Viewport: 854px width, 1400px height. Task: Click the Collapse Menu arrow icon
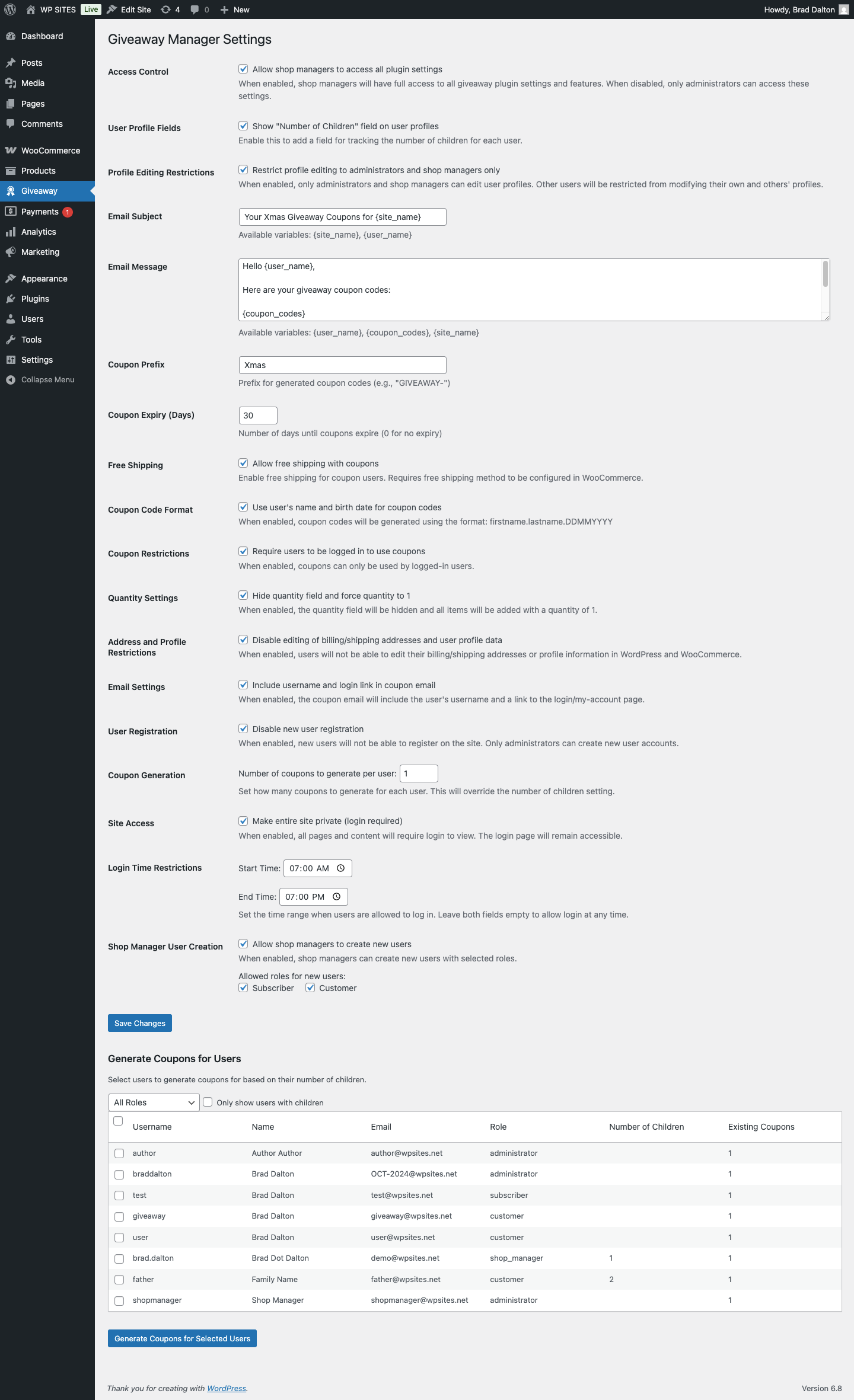[11, 380]
